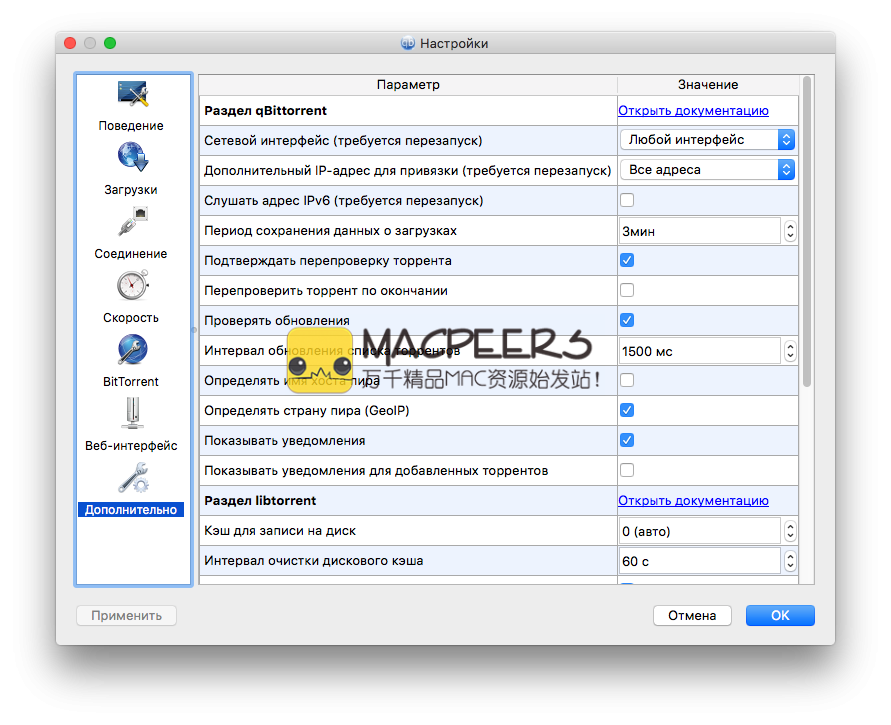Click the qBittorrent title bar icon
The height and width of the screenshot is (725, 891).
(407, 43)
